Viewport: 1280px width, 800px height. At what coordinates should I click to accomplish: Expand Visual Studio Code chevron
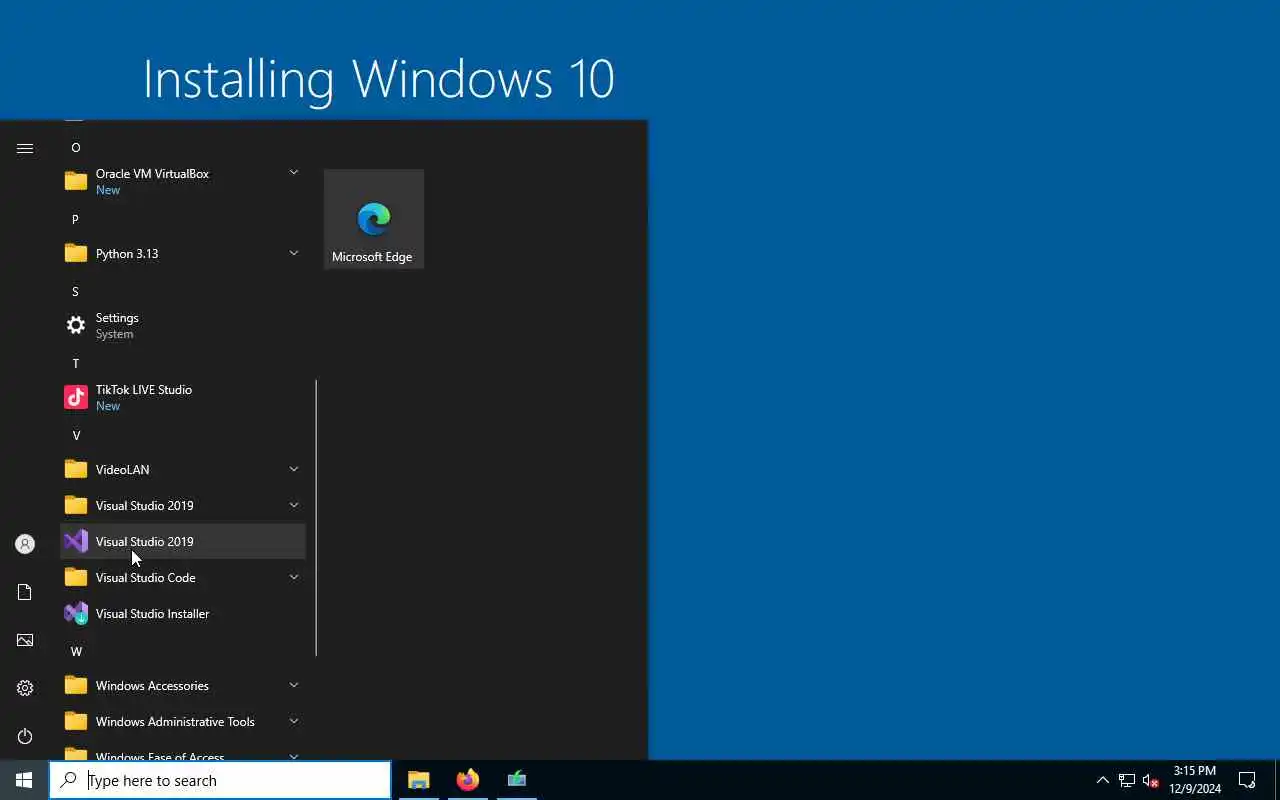tap(294, 577)
